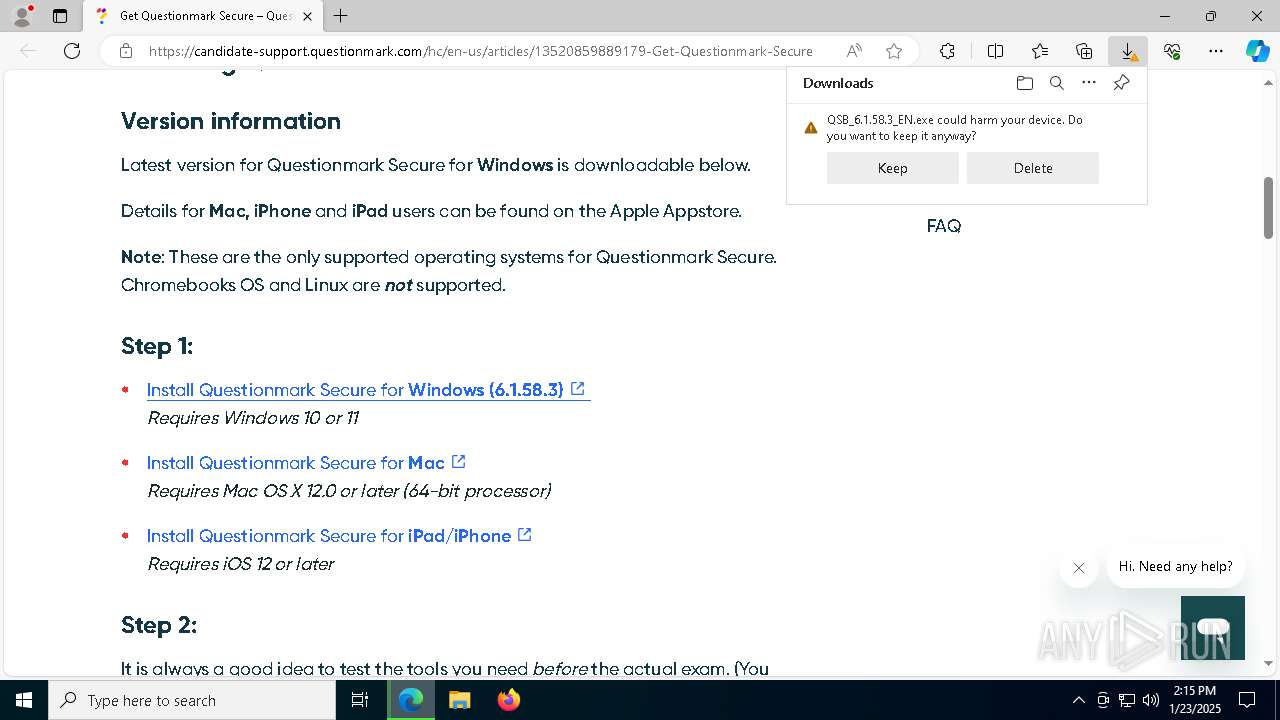The image size is (1280, 720).
Task: Click the address bar URL field
Action: [x=480, y=51]
